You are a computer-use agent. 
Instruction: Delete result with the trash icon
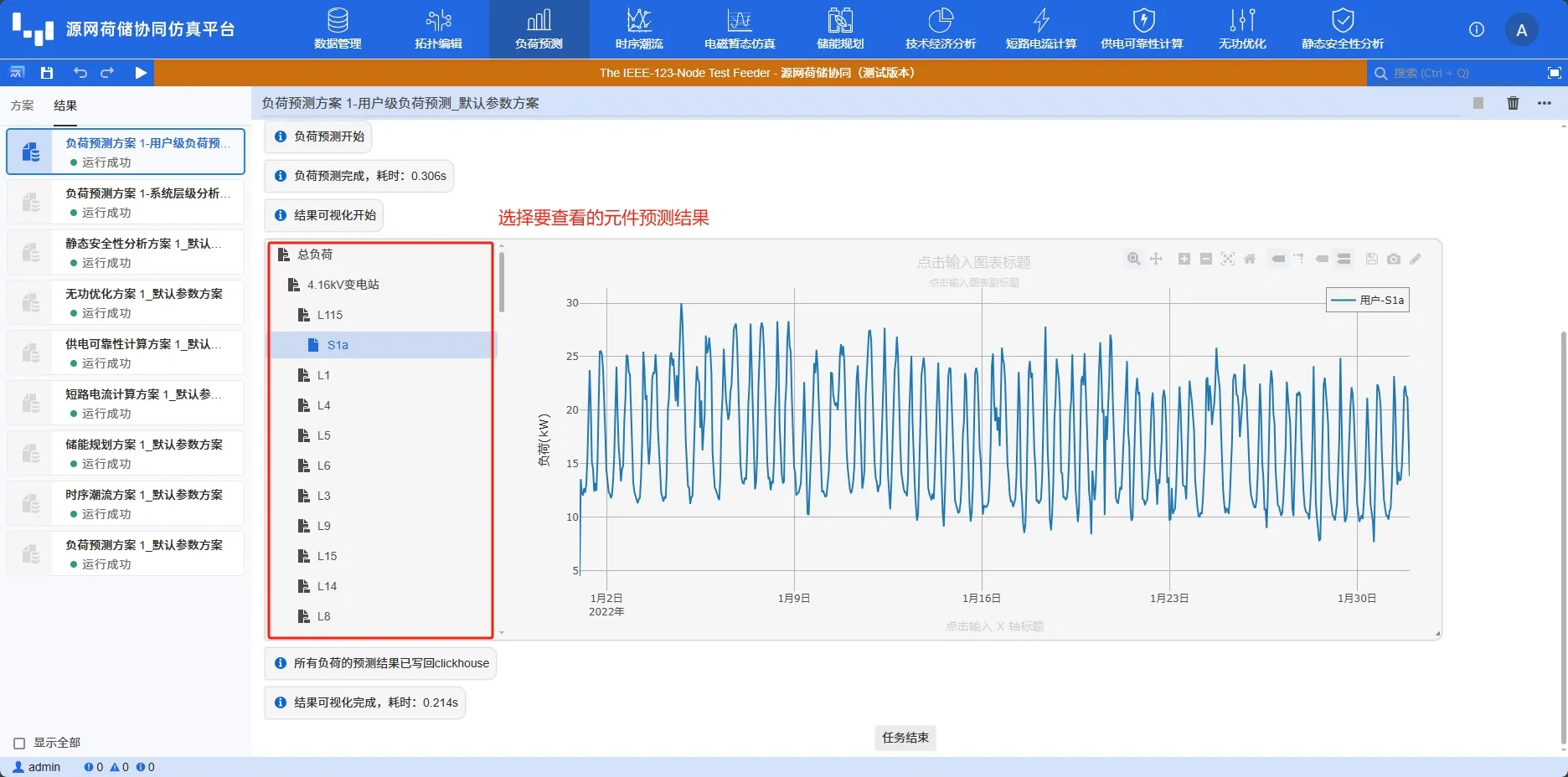[1513, 103]
